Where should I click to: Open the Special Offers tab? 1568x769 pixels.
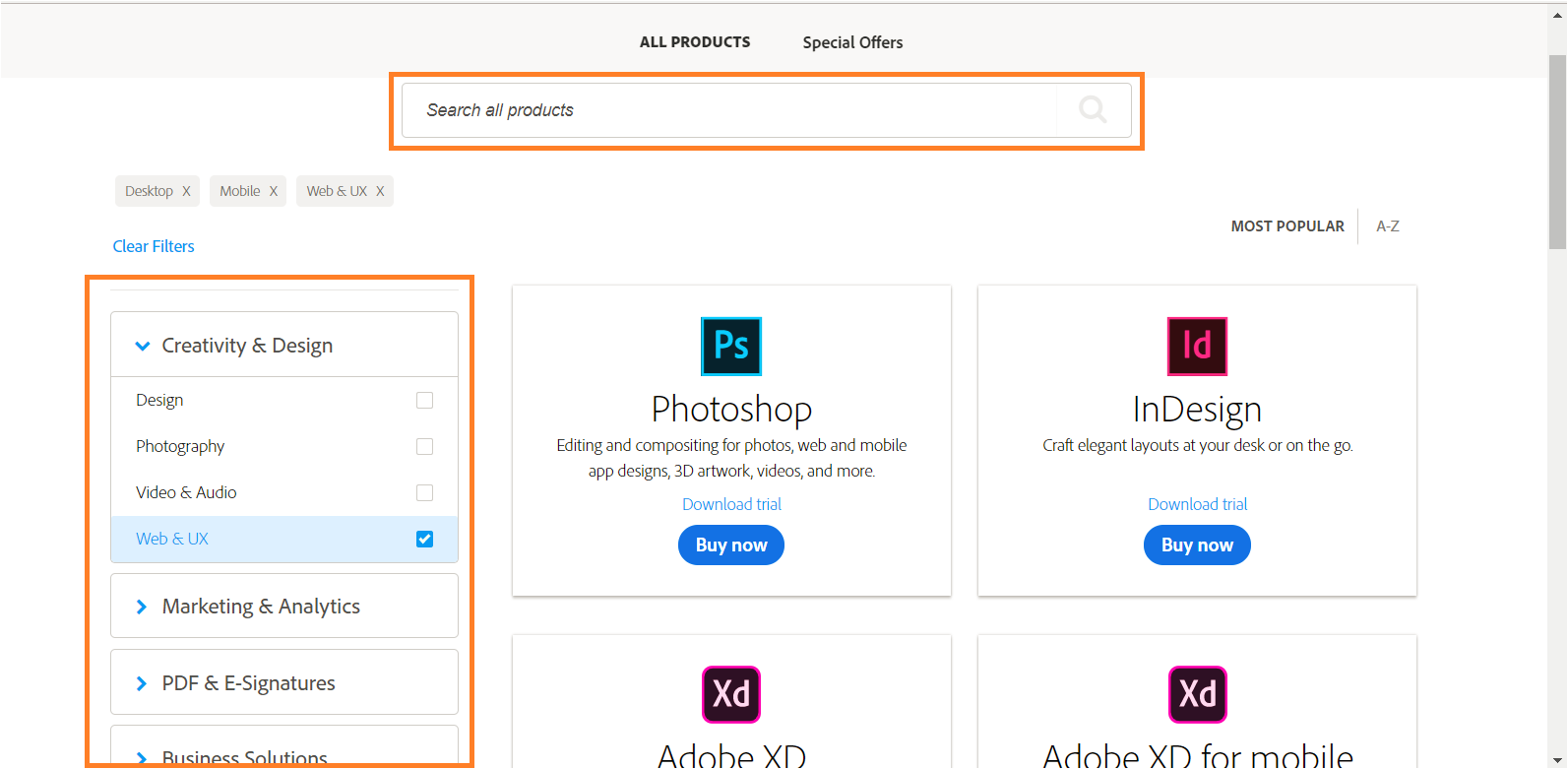(x=852, y=42)
